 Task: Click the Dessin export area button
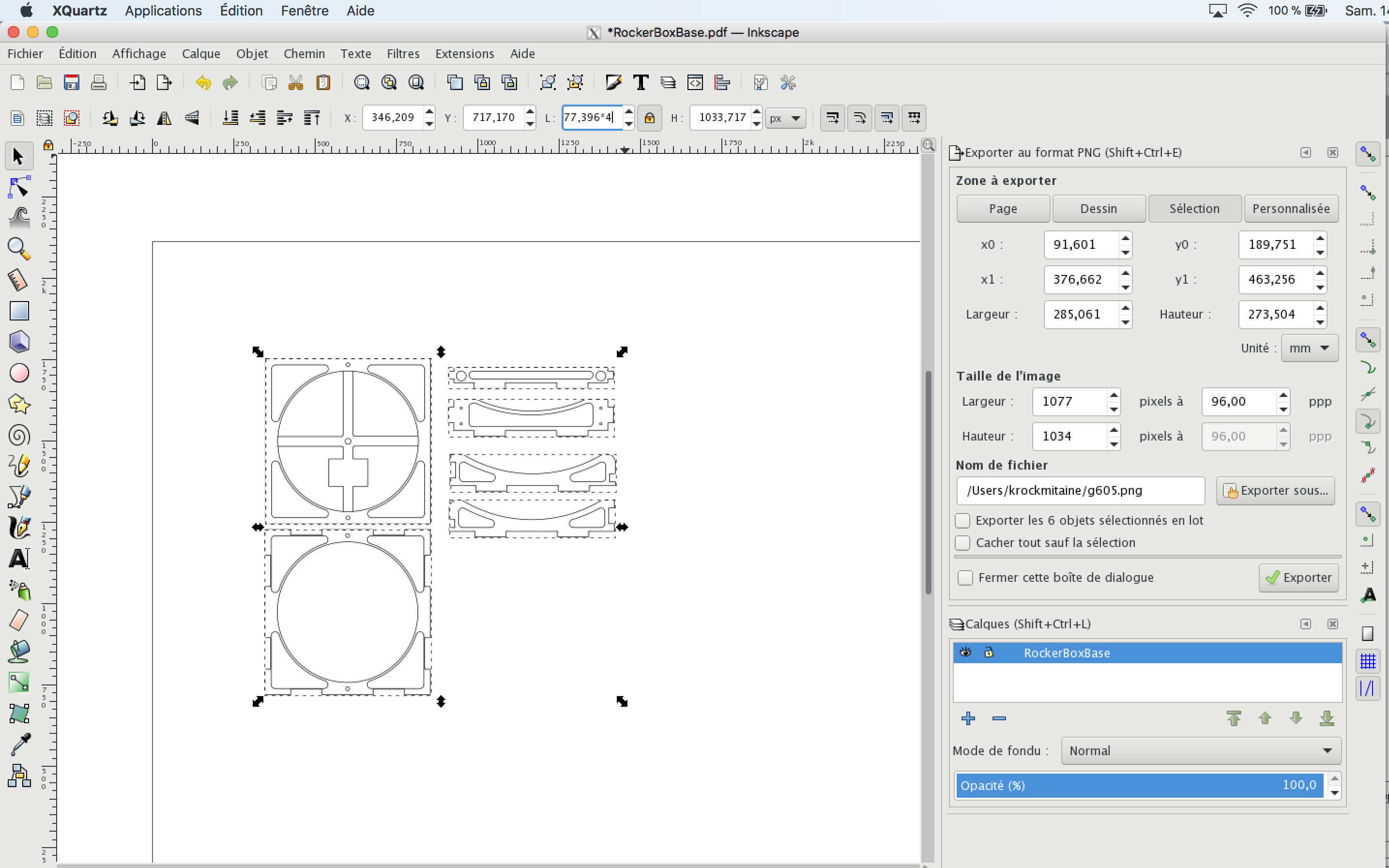[1099, 208]
